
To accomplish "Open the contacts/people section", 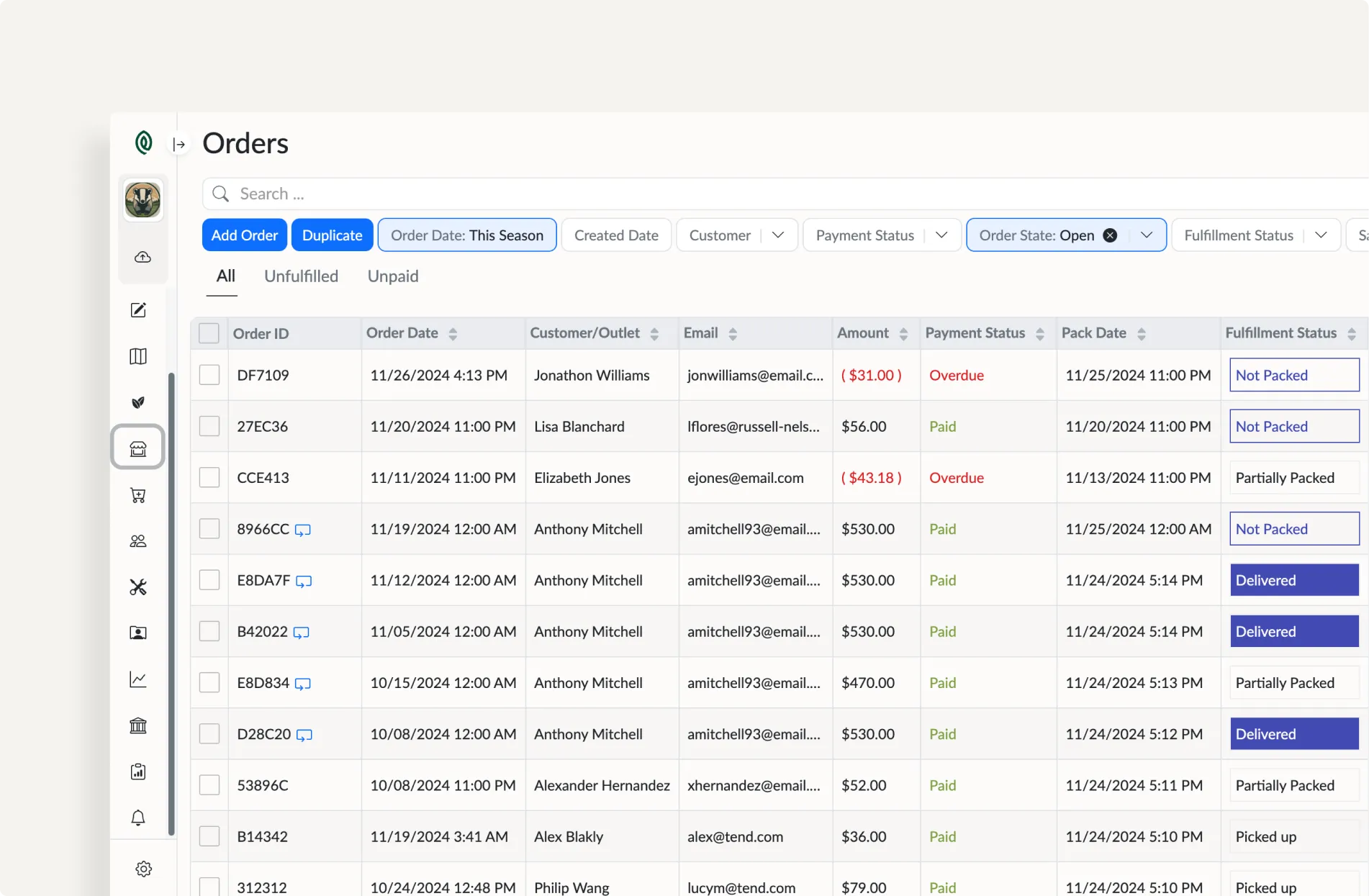I will pyautogui.click(x=137, y=541).
